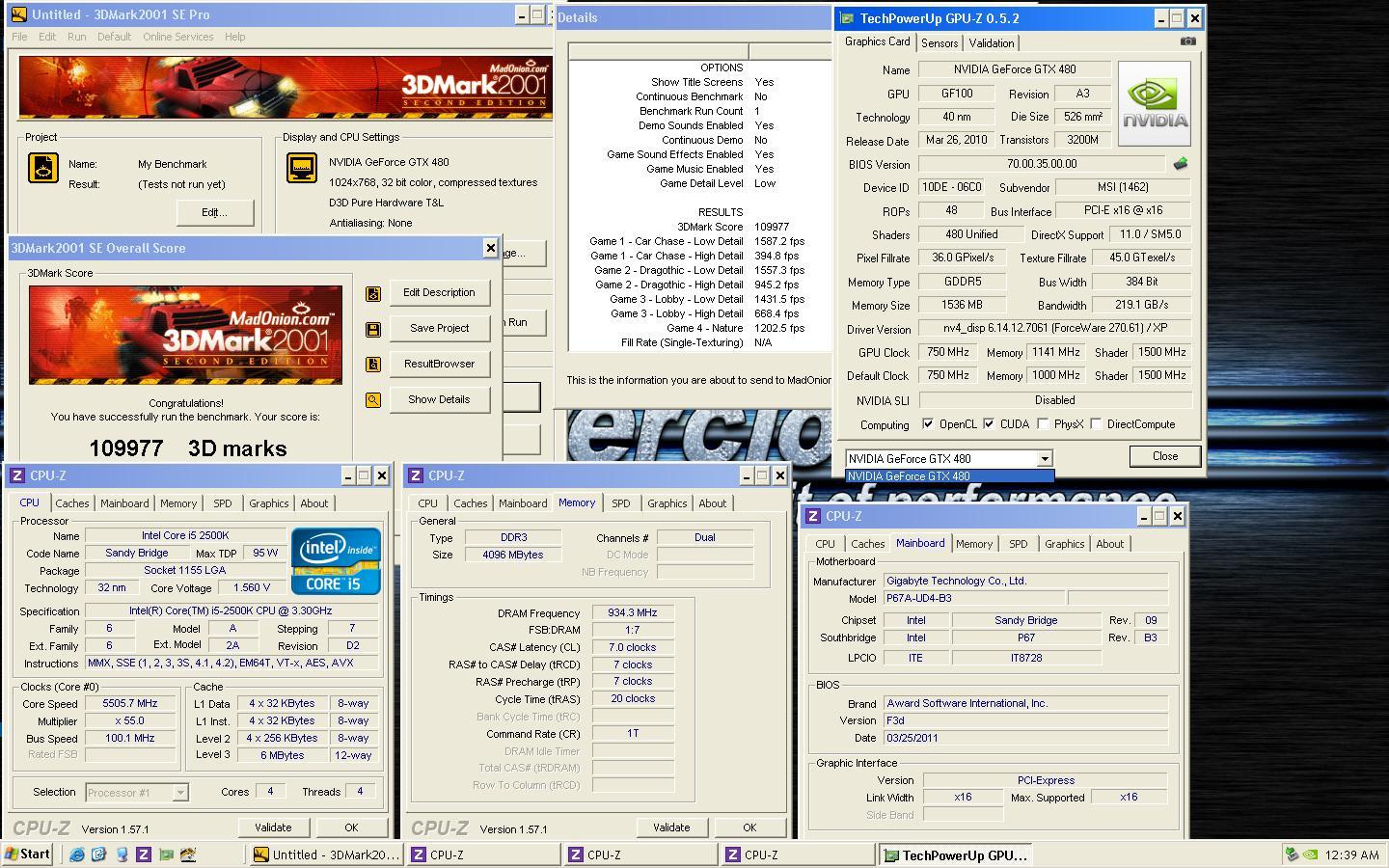Screen dimensions: 1389x868
Task: Open the GPU selection dropdown in GPU-Z
Action: pos(1044,459)
